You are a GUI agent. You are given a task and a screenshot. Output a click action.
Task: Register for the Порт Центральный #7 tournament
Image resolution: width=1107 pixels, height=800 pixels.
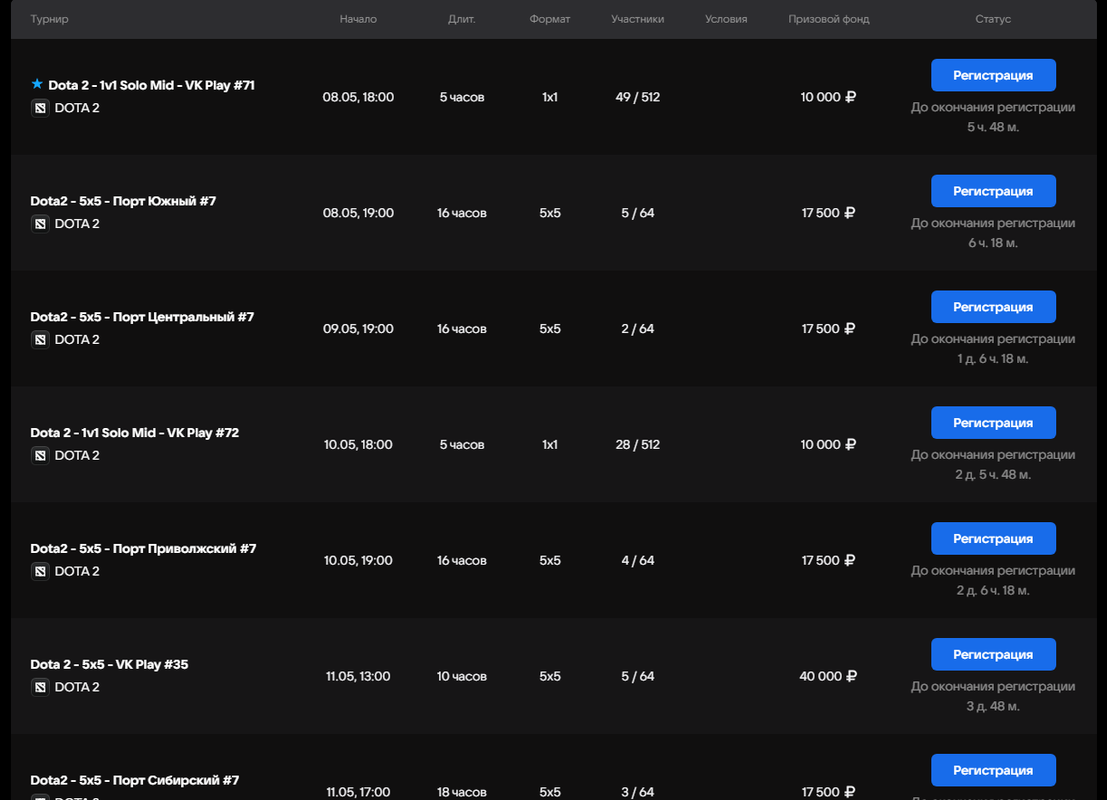[993, 306]
